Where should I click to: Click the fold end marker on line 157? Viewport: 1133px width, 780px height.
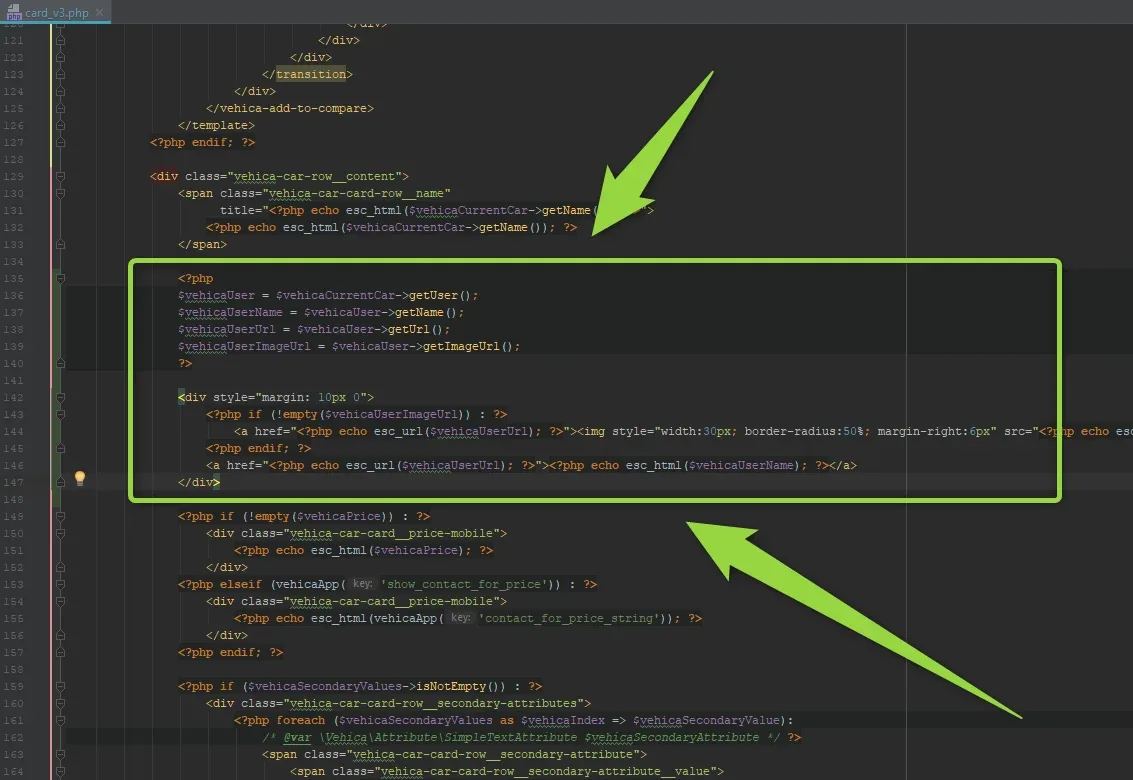[61, 652]
